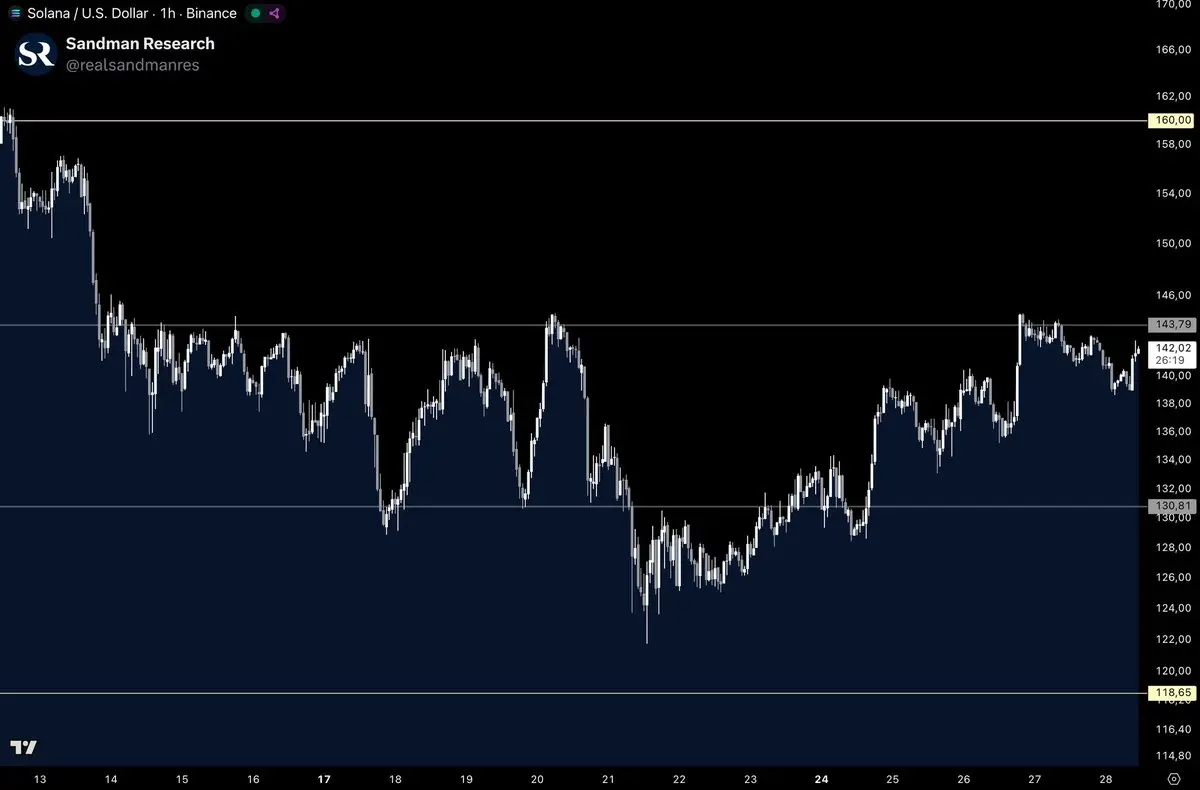The width and height of the screenshot is (1200, 790).
Task: Click the TradingView logo
Action: click(x=23, y=747)
